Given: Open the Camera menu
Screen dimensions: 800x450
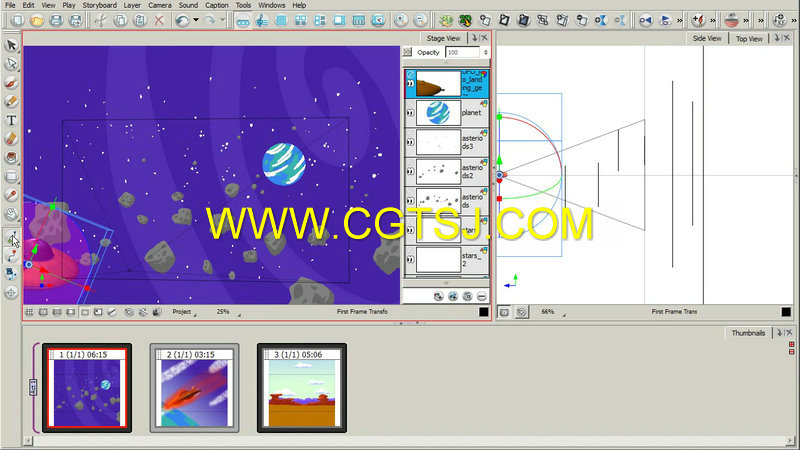Looking at the screenshot, I should click(x=160, y=5).
